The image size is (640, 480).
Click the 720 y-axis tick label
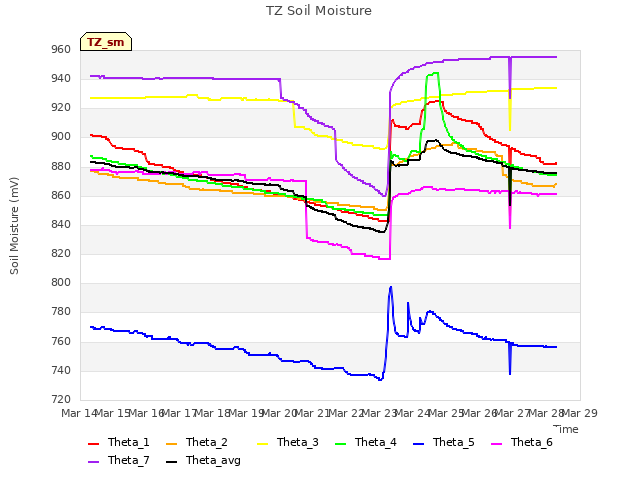click(x=61, y=399)
